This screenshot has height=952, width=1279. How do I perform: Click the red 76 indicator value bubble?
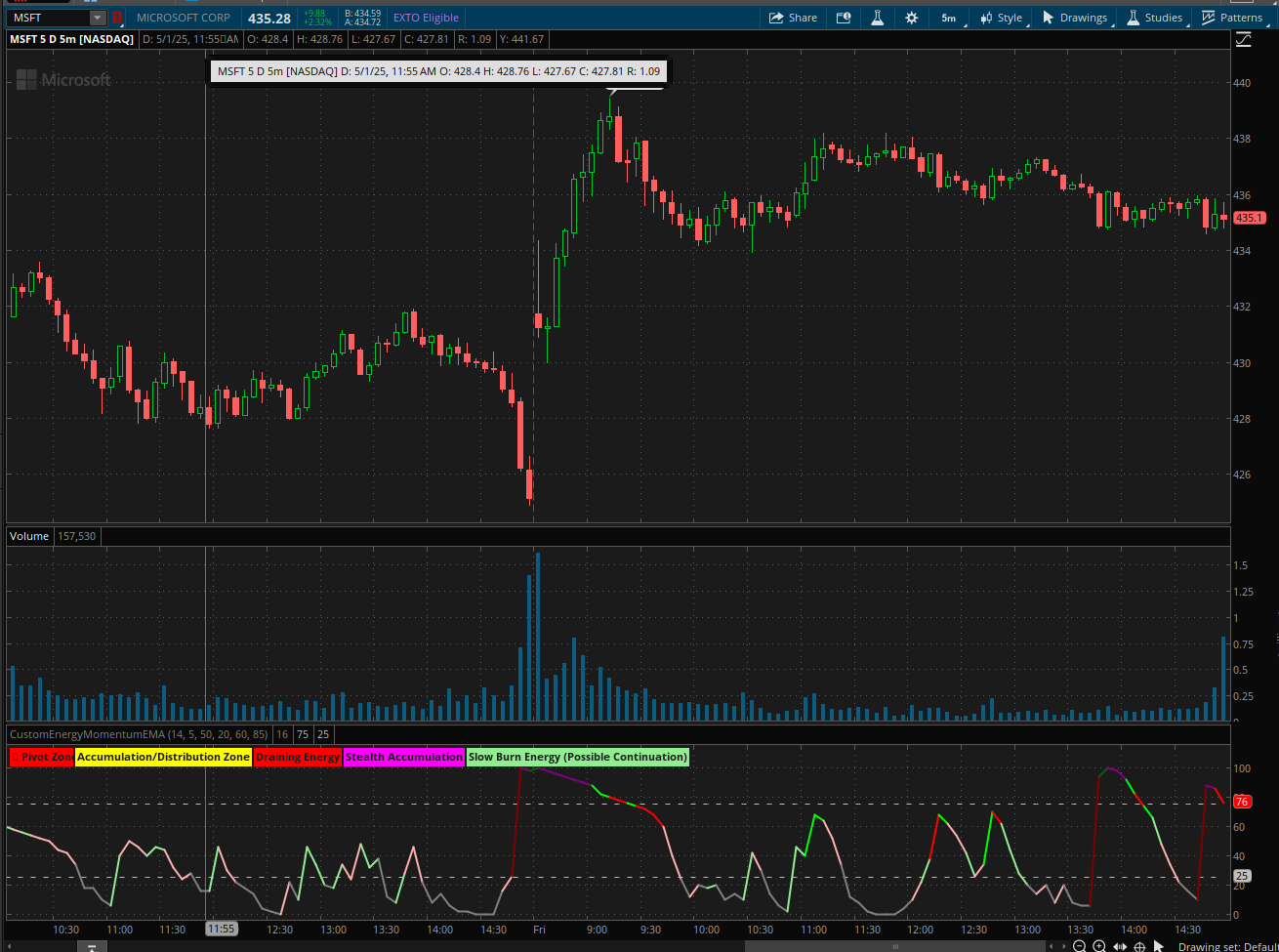pyautogui.click(x=1242, y=802)
